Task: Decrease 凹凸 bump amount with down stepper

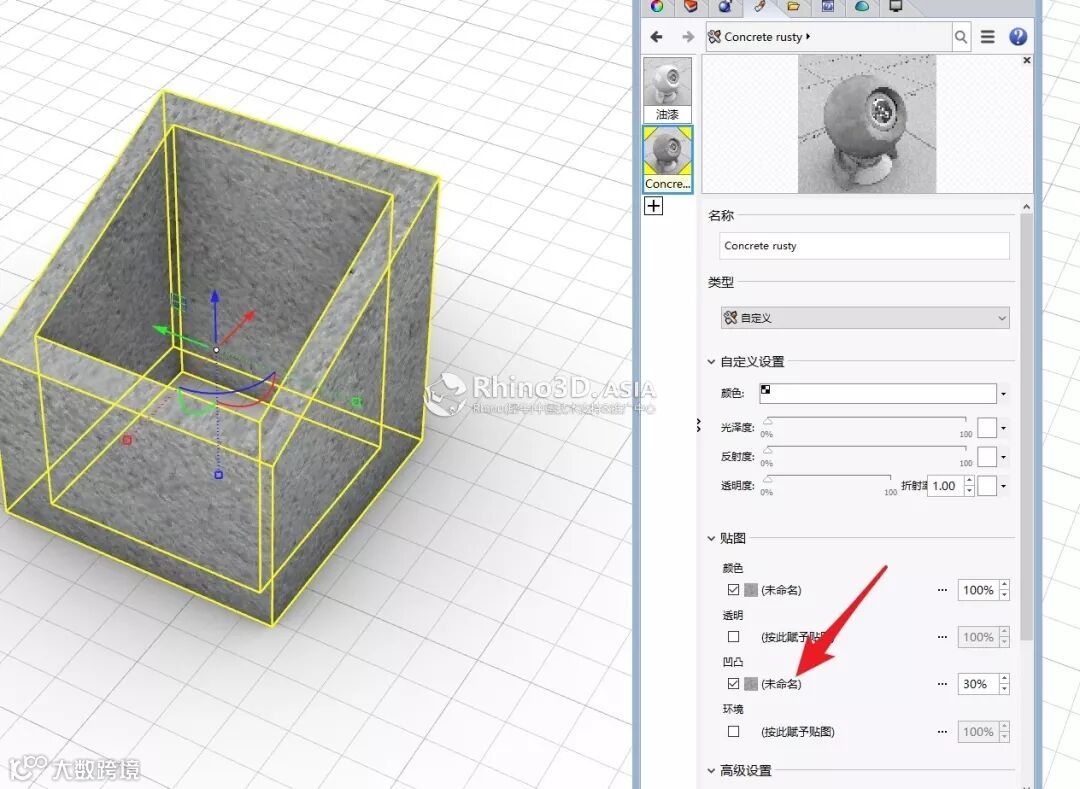Action: (x=1004, y=689)
